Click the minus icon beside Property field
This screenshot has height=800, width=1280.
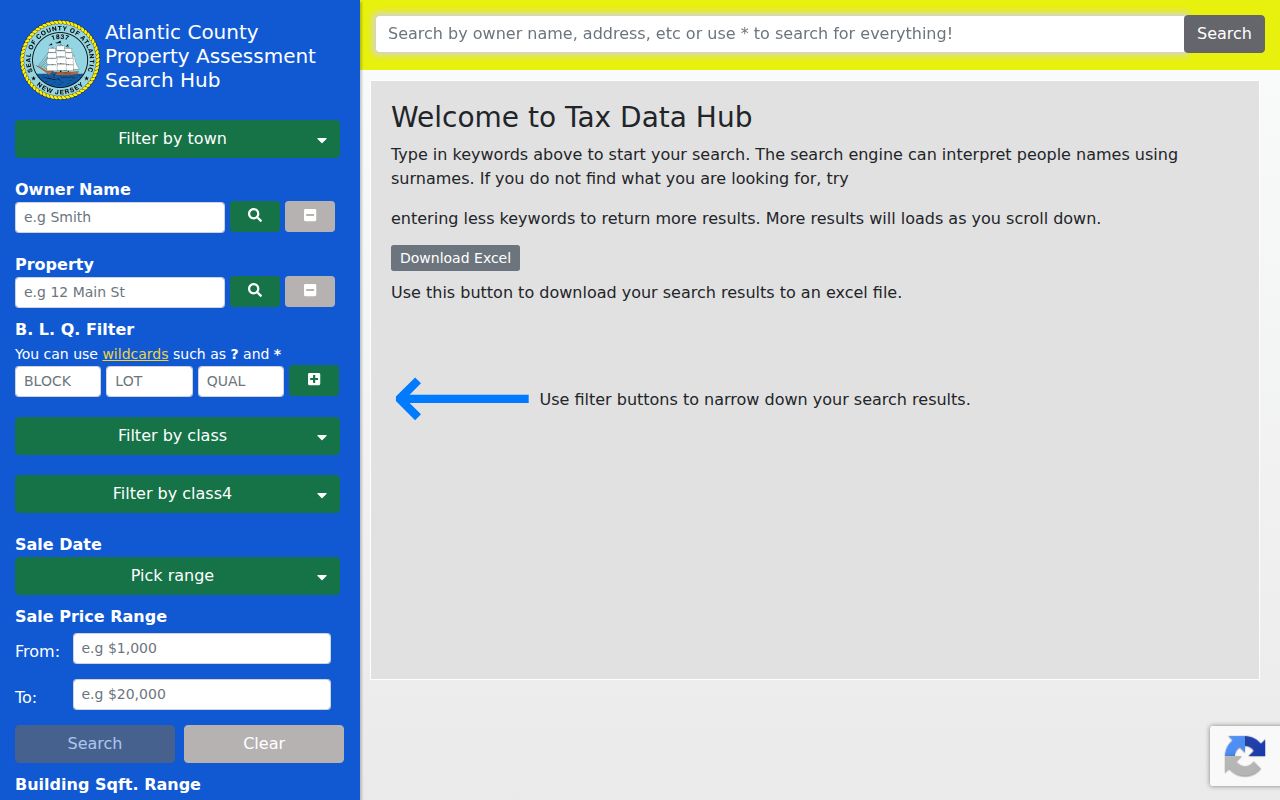click(x=310, y=291)
